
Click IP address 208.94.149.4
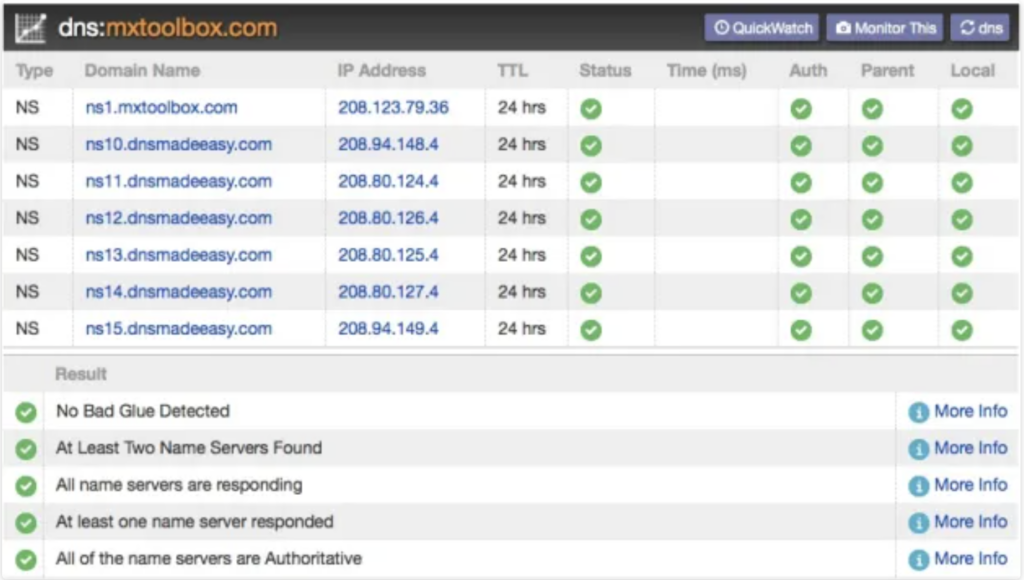click(x=388, y=329)
